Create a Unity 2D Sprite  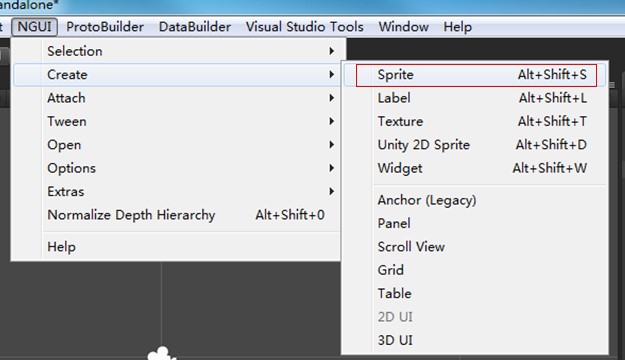click(475, 145)
